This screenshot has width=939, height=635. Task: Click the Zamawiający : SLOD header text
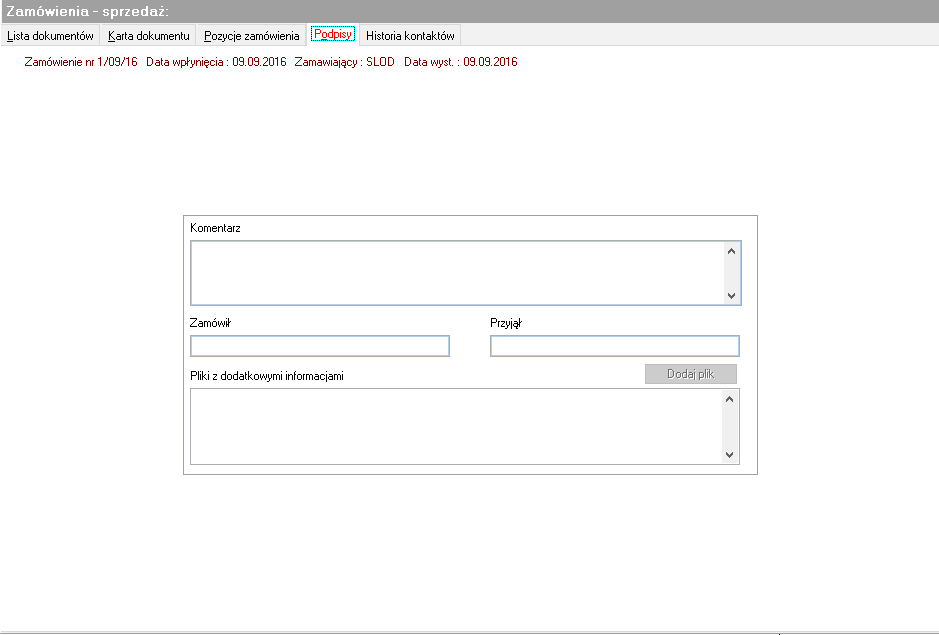[x=344, y=62]
